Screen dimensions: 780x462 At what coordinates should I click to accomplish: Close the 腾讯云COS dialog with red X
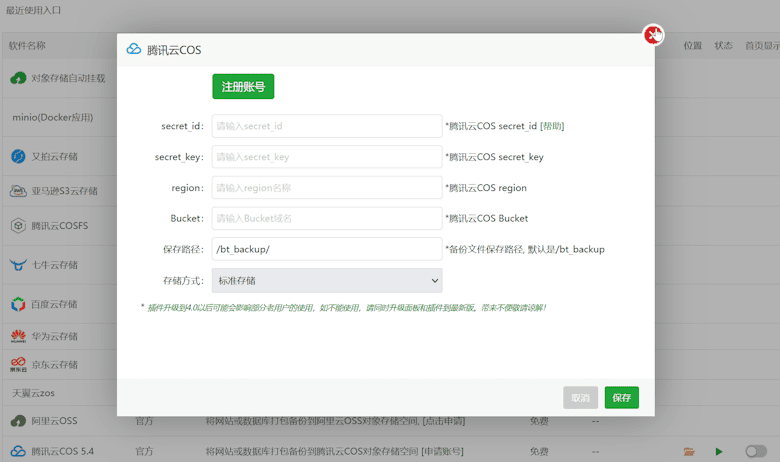point(653,35)
